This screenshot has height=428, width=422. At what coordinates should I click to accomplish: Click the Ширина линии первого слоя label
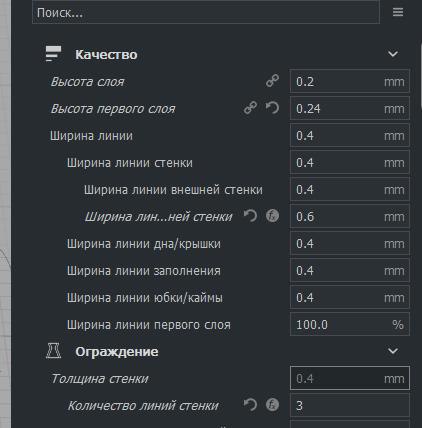tap(148, 325)
